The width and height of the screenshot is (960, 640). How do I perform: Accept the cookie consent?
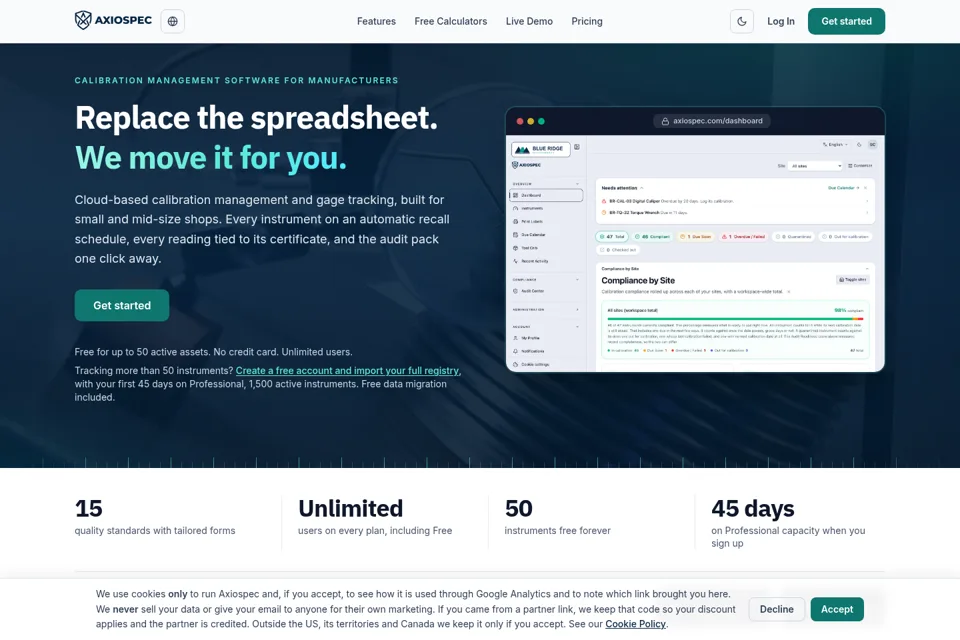point(837,609)
